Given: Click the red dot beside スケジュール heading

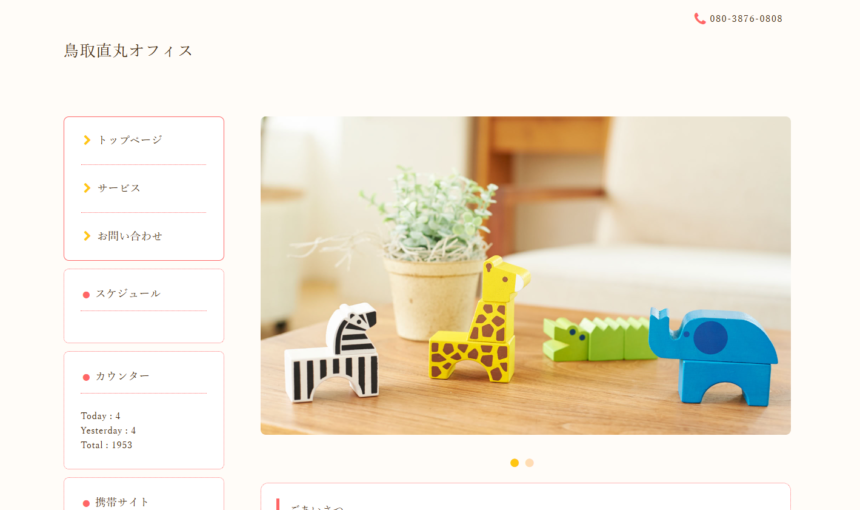Looking at the screenshot, I should click(86, 295).
